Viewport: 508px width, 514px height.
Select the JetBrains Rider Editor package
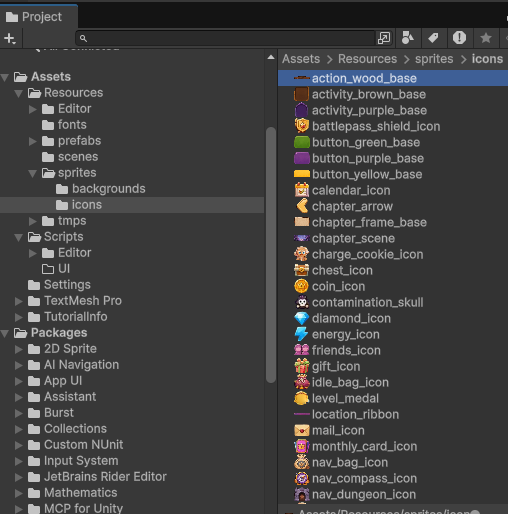pyautogui.click(x=97, y=477)
